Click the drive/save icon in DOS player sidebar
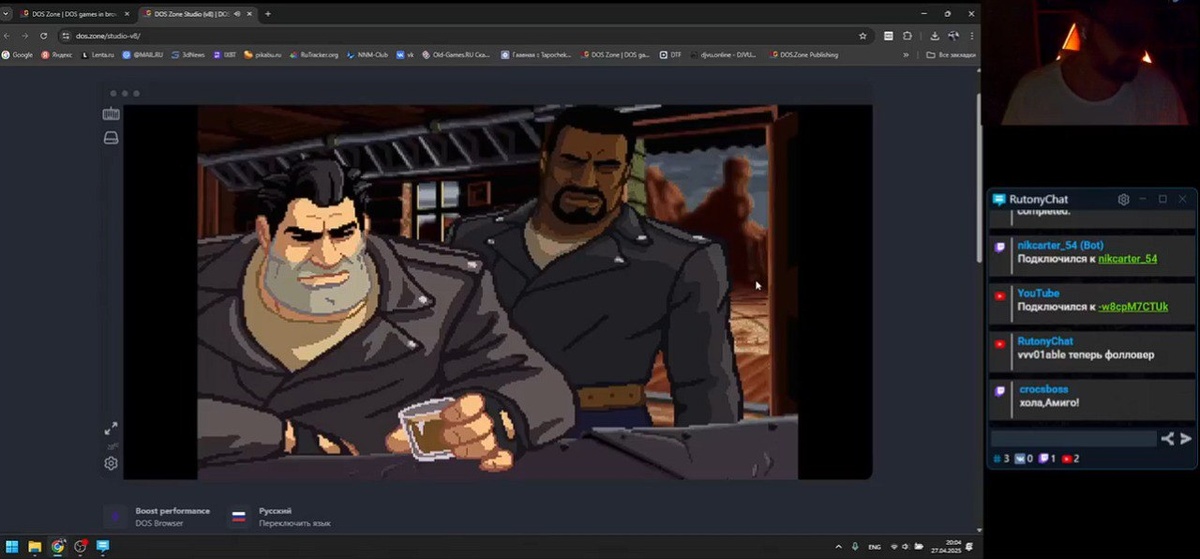 pyautogui.click(x=111, y=138)
